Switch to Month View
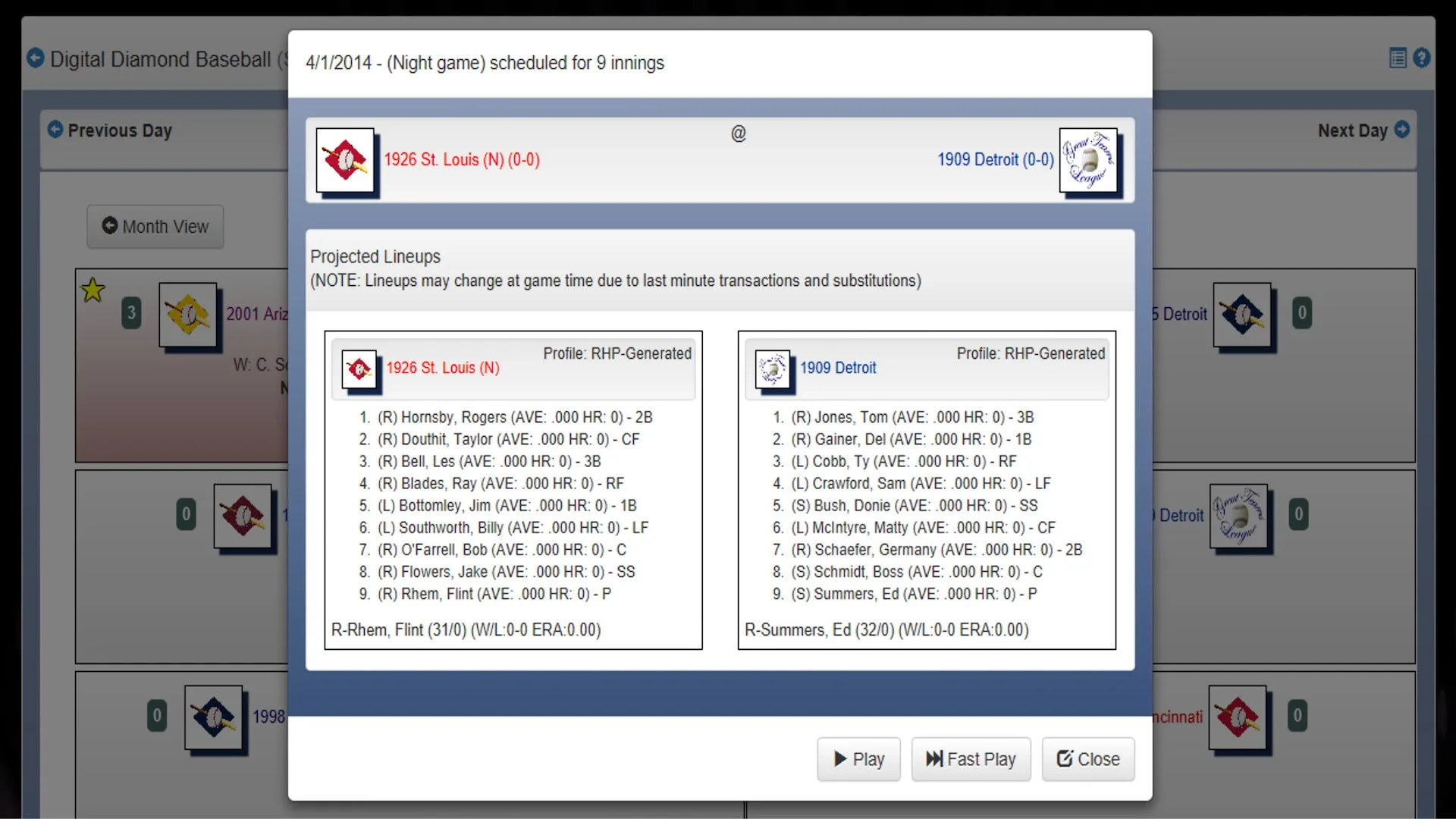 click(155, 227)
